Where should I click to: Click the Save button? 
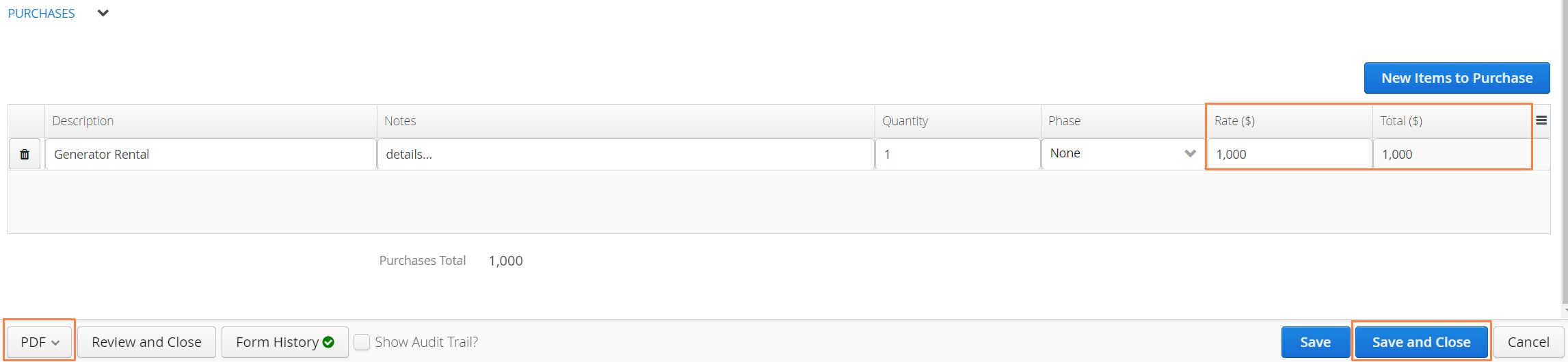pos(1315,342)
